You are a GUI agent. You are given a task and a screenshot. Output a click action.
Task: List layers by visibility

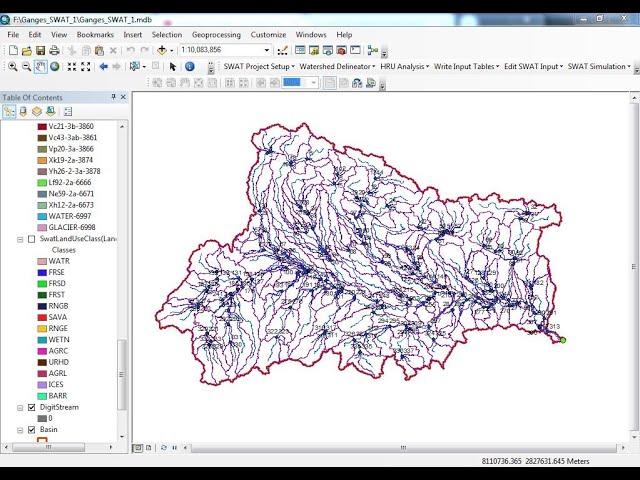click(x=37, y=111)
